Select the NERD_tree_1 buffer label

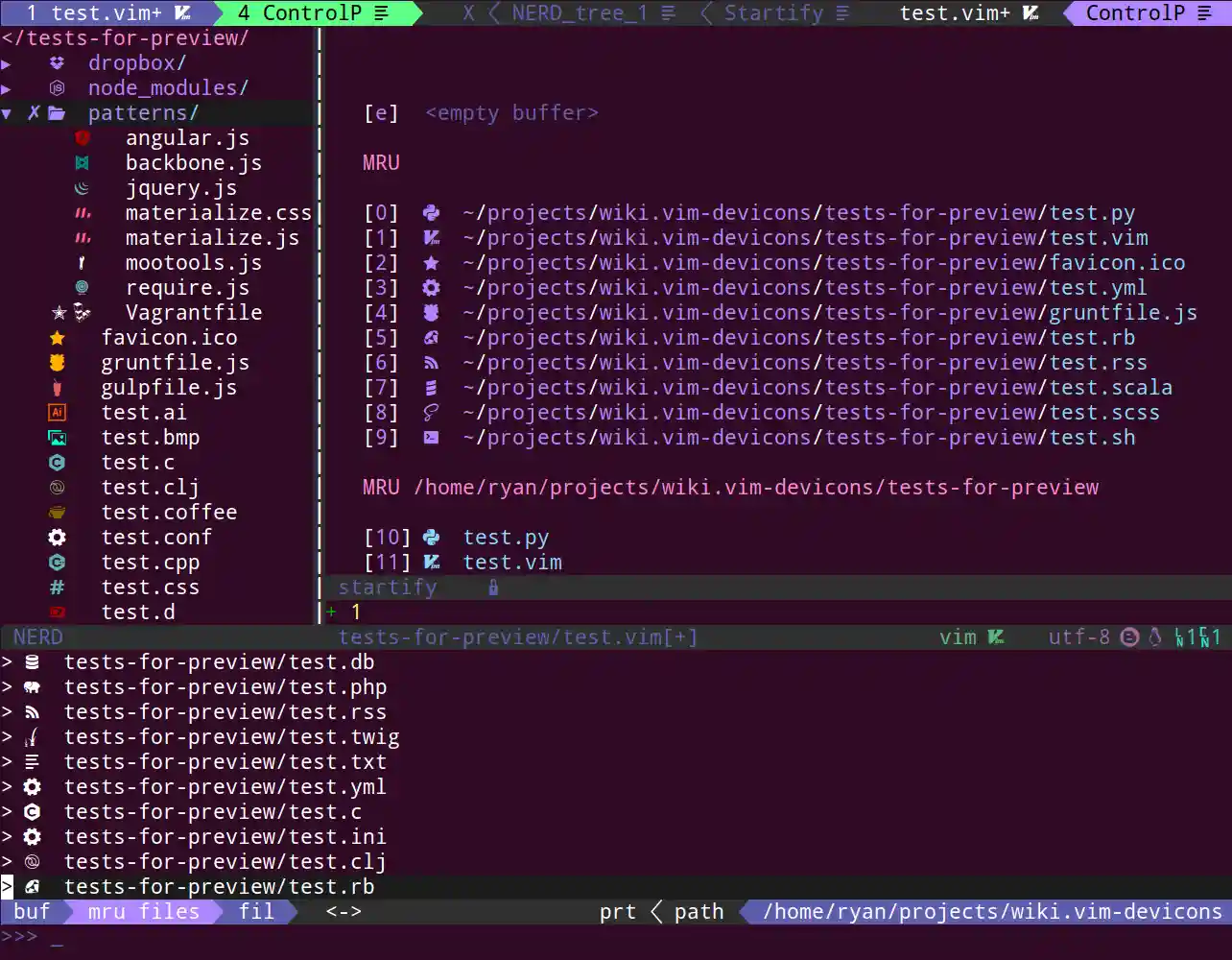(x=576, y=13)
